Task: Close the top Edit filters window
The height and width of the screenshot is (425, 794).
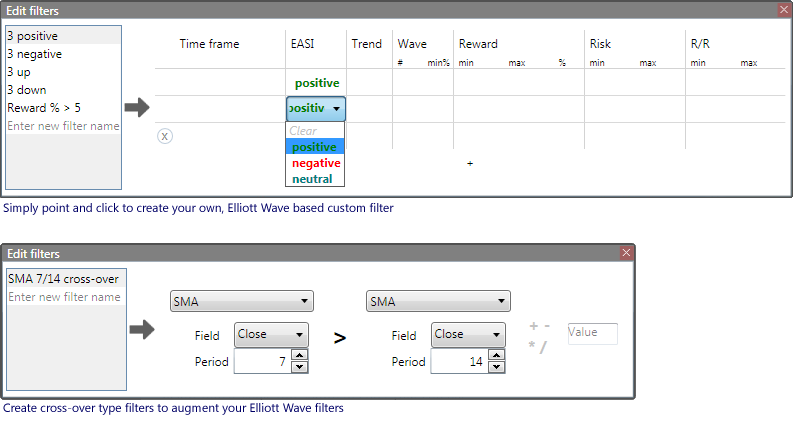Action: [784, 10]
